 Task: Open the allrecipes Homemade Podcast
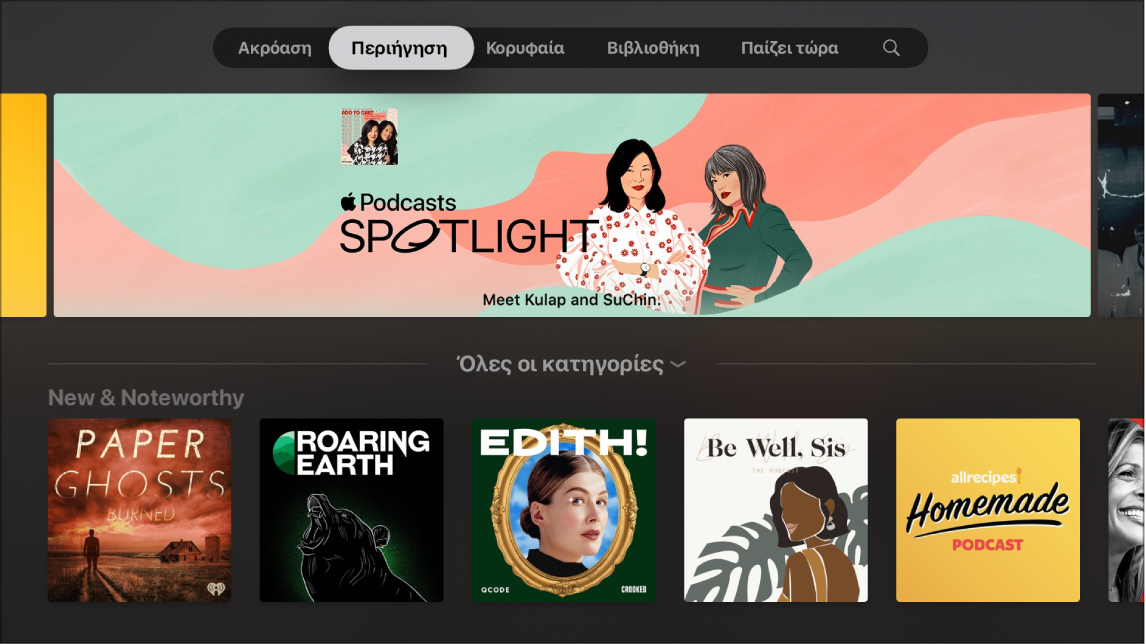click(x=987, y=510)
